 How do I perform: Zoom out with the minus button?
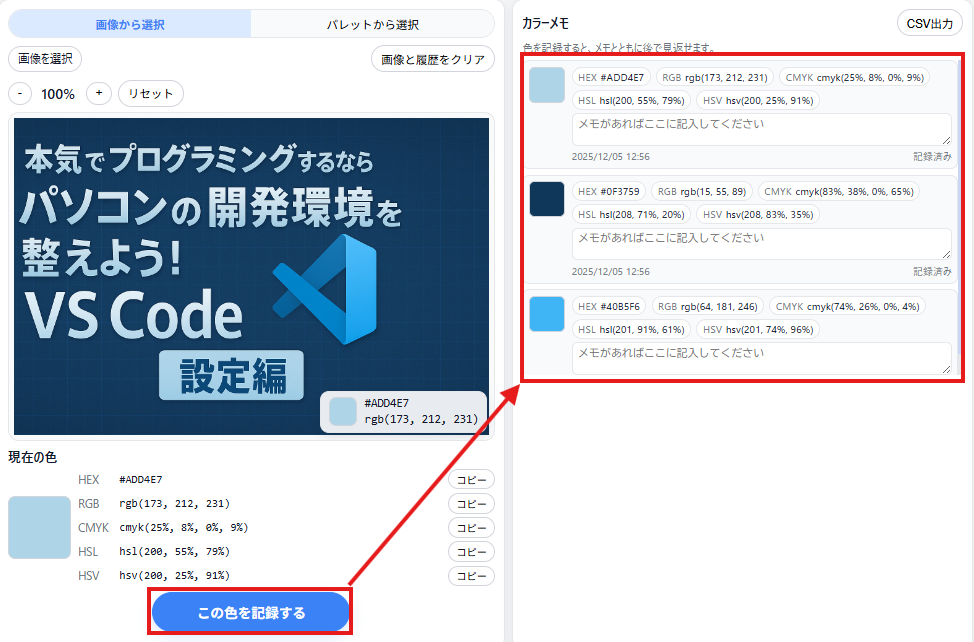coord(20,94)
